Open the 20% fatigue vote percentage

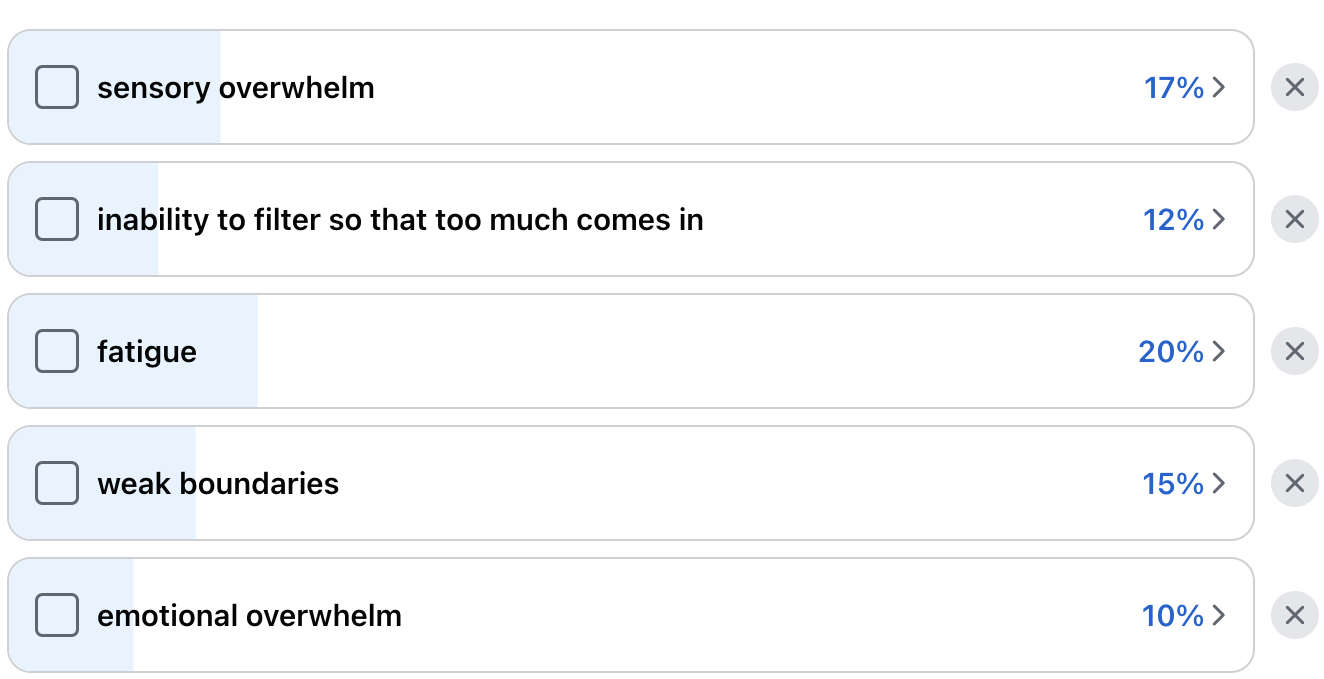coord(1170,351)
